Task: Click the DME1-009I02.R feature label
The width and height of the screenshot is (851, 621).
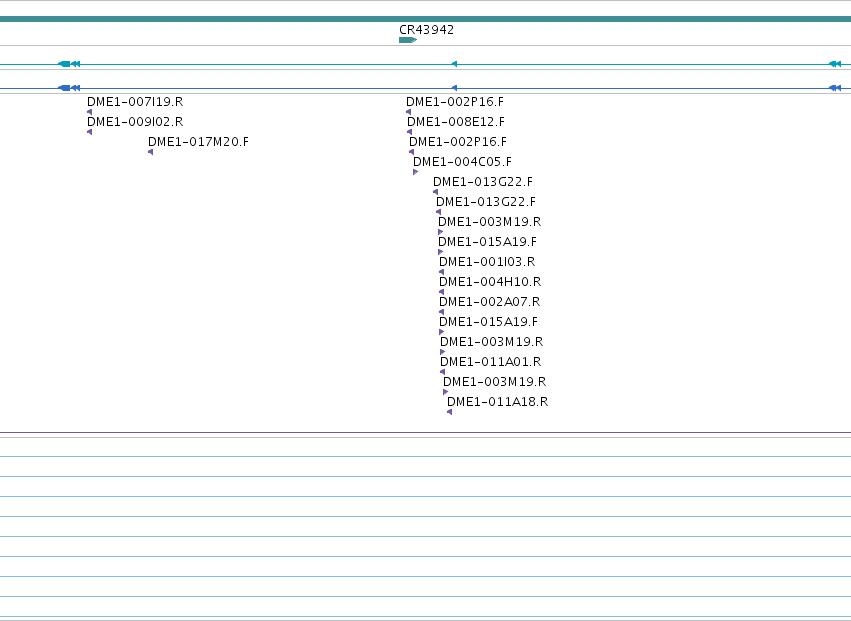Action: 135,122
